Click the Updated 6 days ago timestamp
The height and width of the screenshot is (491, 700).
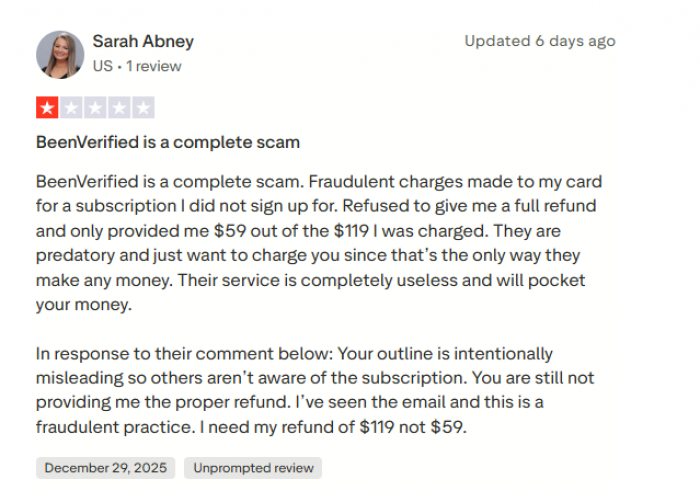click(x=540, y=42)
